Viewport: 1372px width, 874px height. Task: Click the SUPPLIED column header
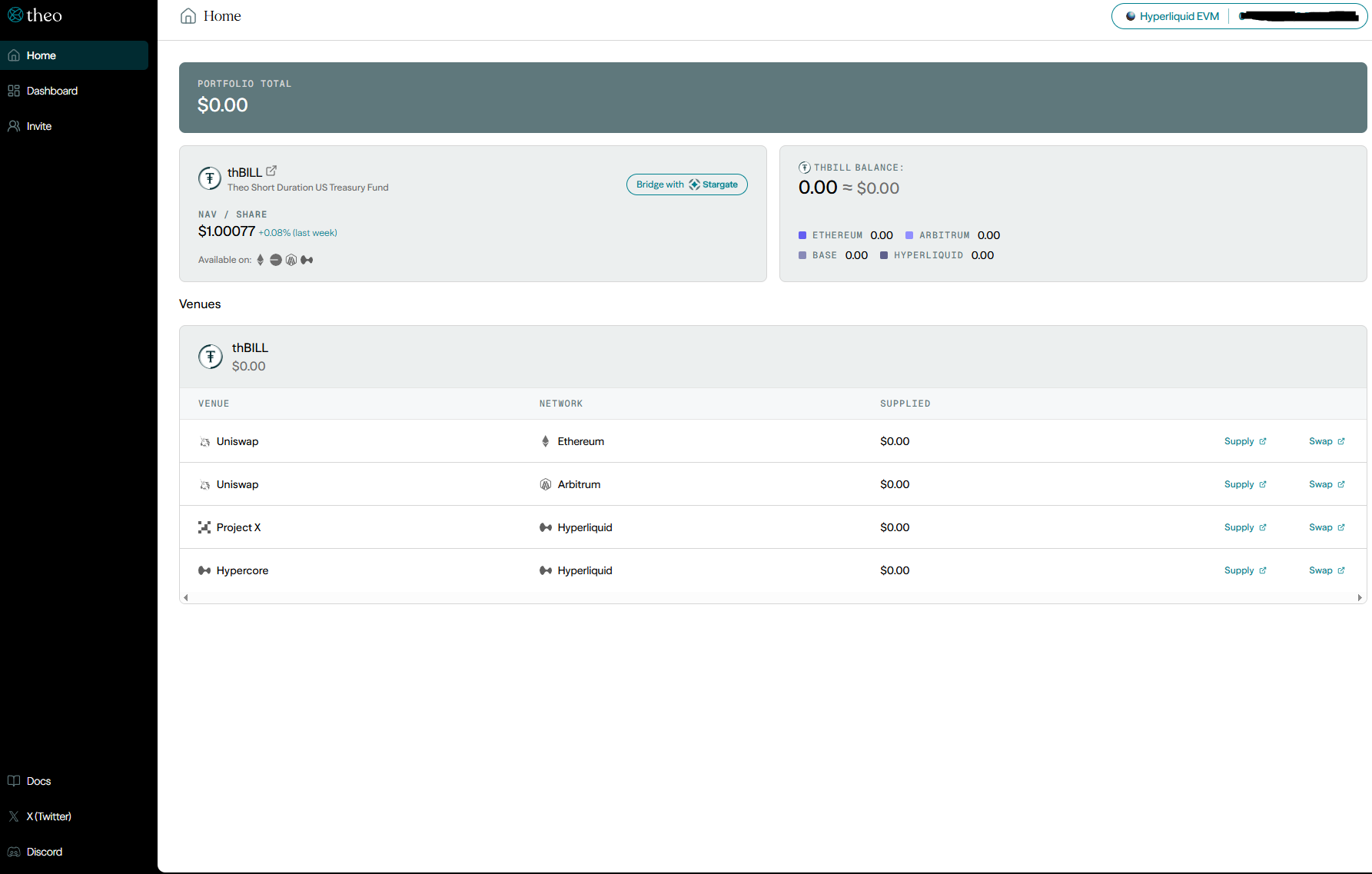(x=905, y=404)
